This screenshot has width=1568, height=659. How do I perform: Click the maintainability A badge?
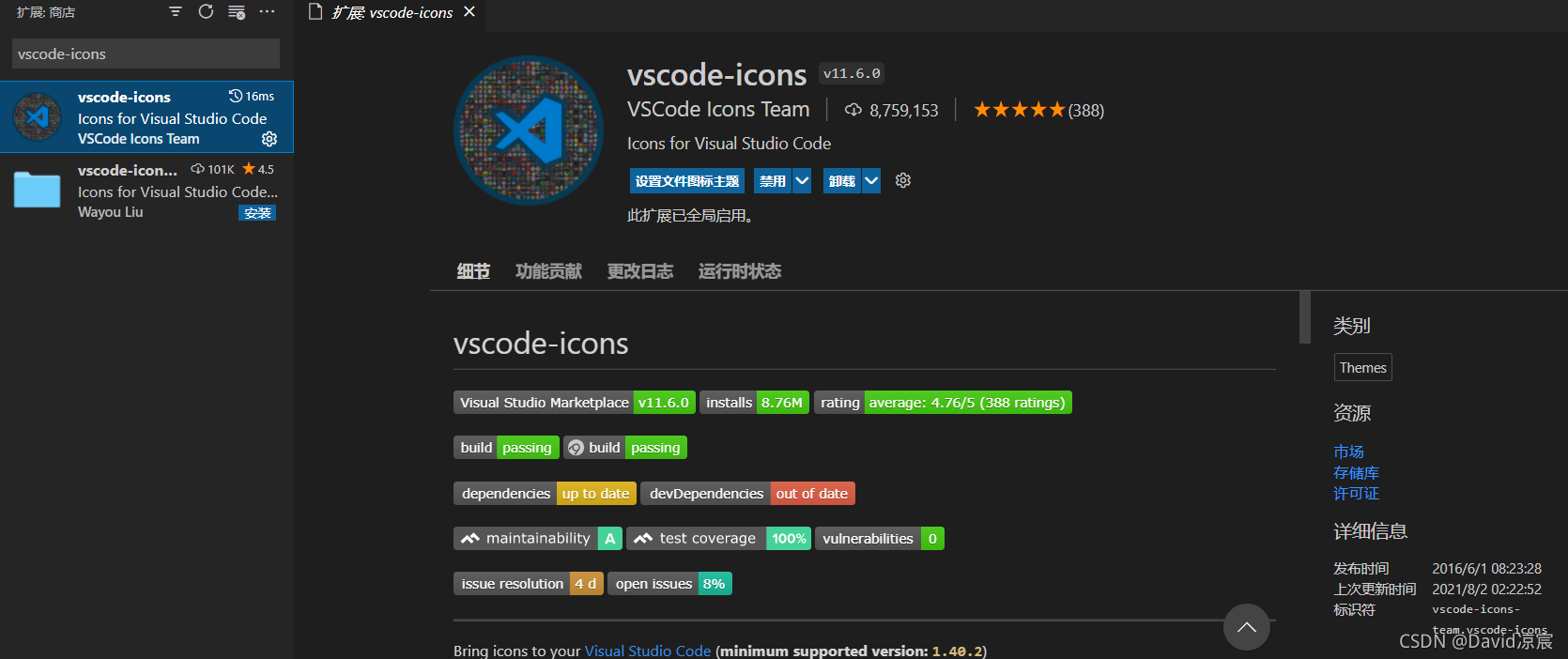(x=538, y=538)
